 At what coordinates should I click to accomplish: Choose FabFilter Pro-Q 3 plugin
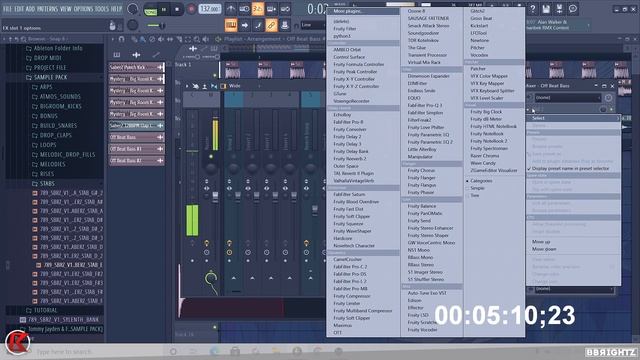click(x=425, y=105)
